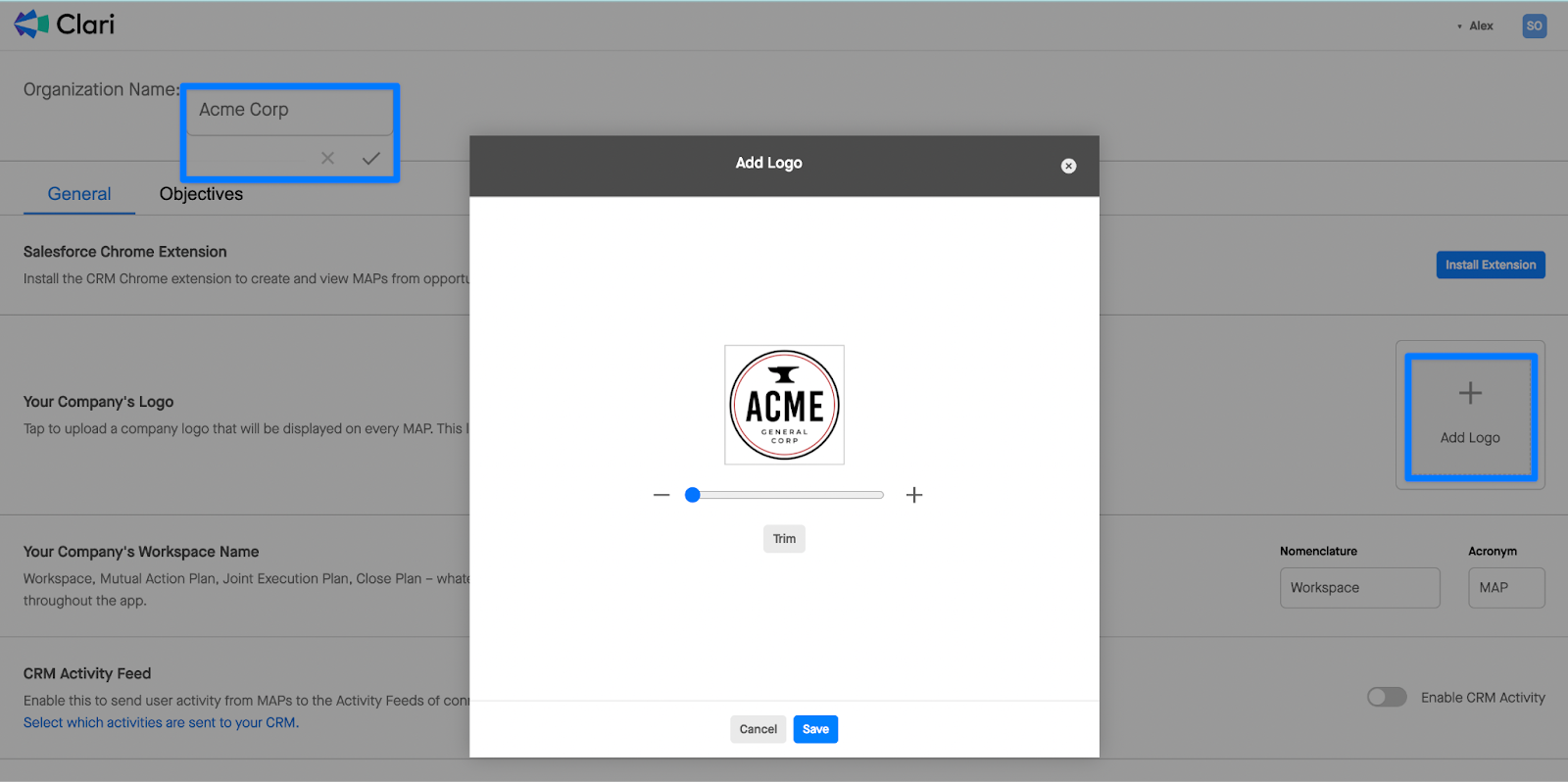Open Select which activities link
The height and width of the screenshot is (782, 1568).
(162, 723)
